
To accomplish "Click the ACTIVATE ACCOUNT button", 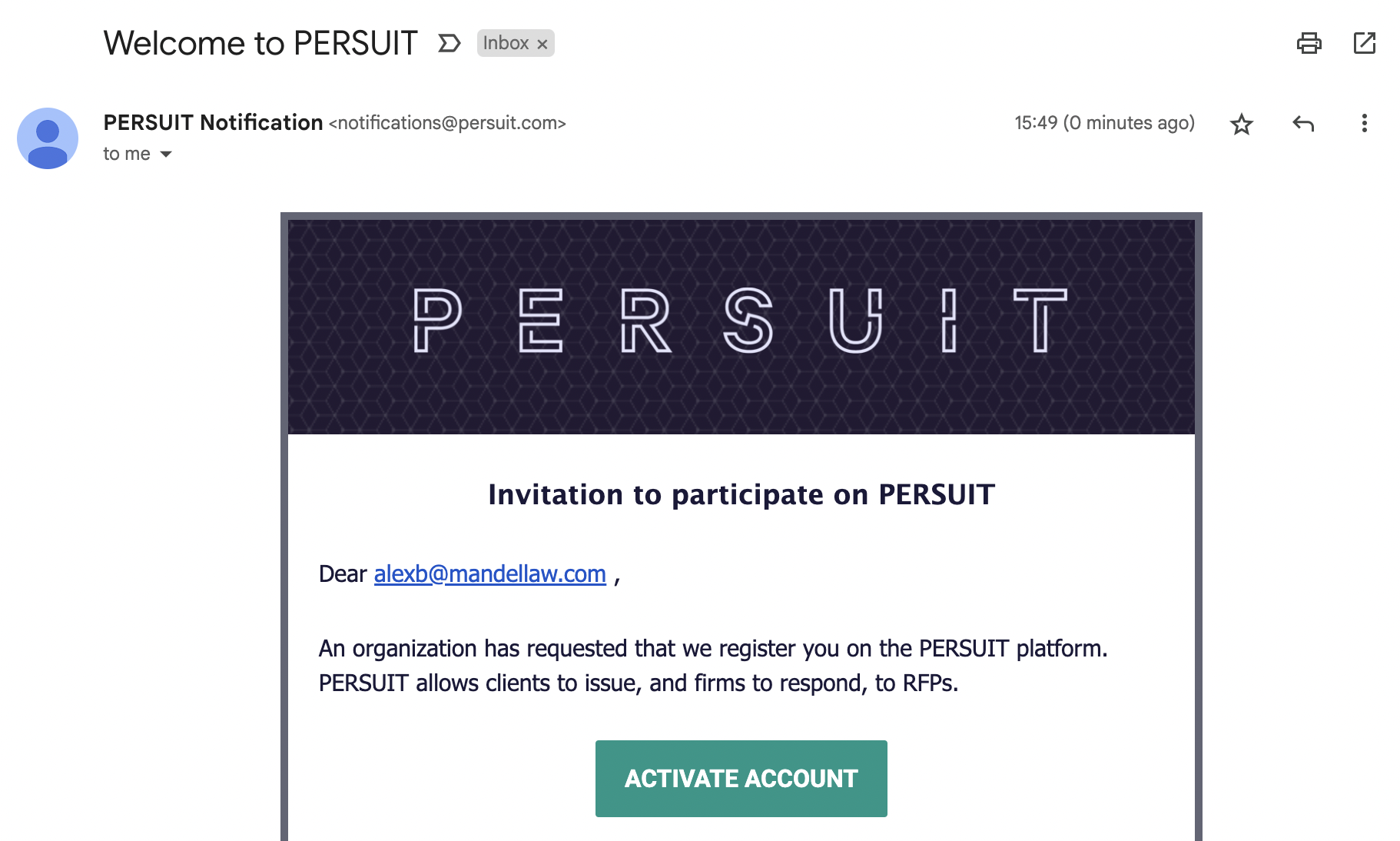I will [x=741, y=778].
